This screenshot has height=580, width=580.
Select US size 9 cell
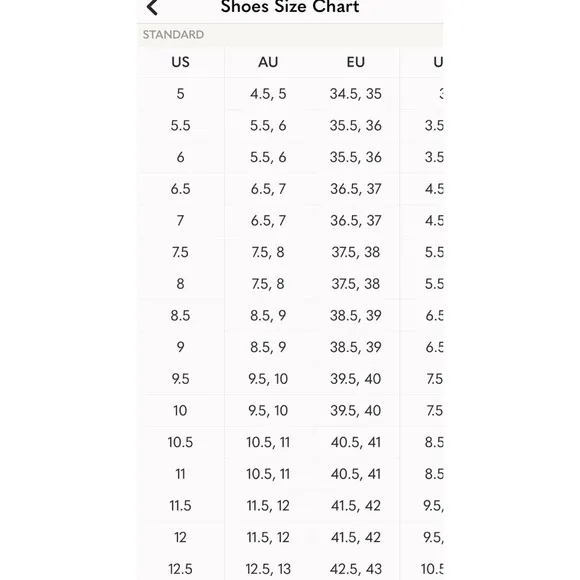click(x=181, y=347)
